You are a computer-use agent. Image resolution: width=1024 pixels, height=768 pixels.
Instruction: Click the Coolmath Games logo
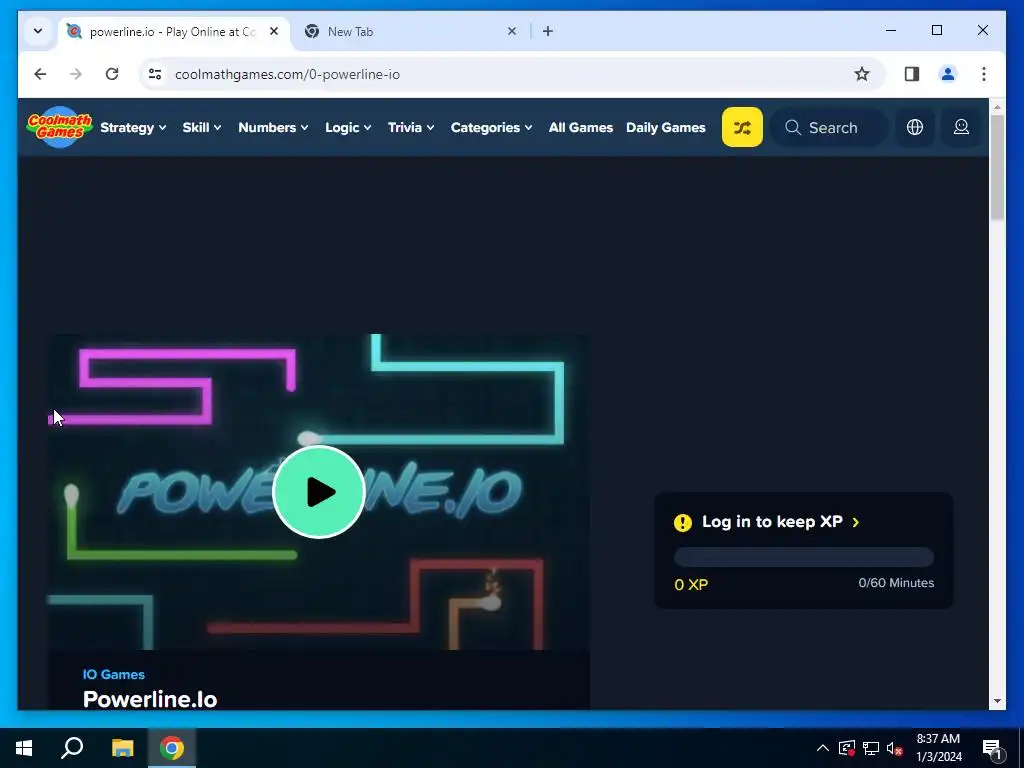point(59,127)
